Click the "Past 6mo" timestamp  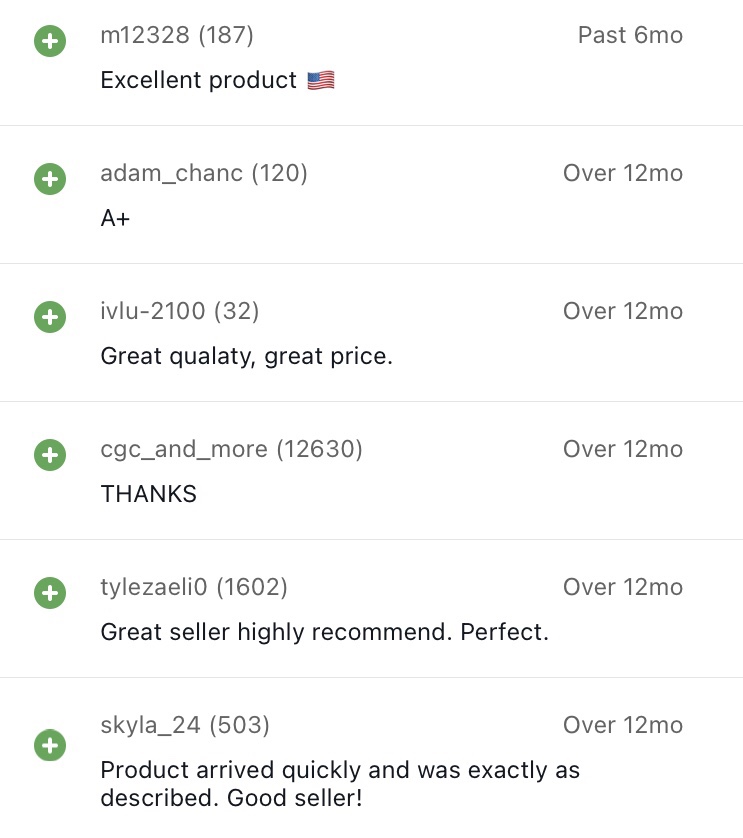[x=630, y=36]
